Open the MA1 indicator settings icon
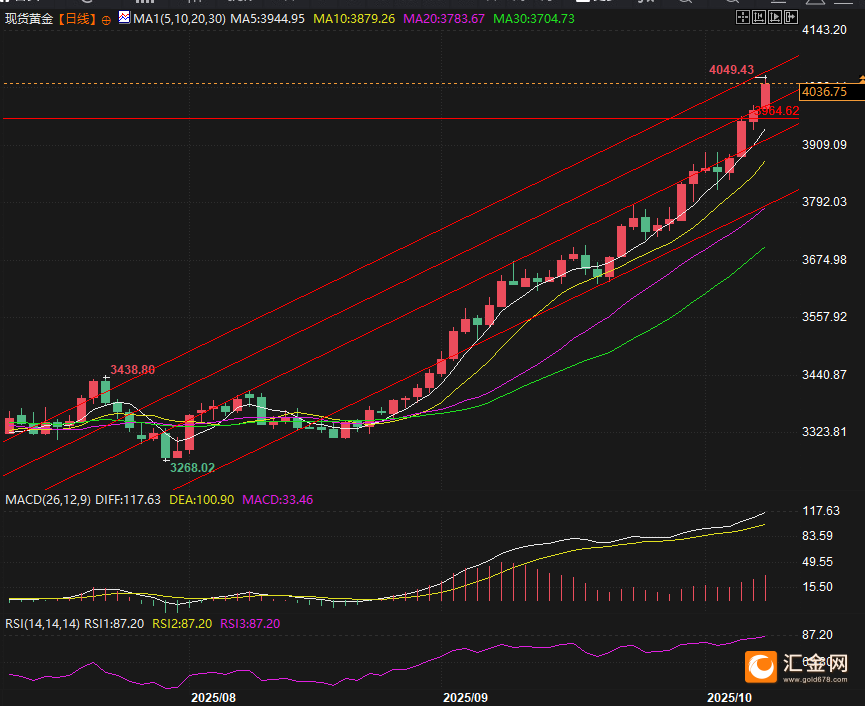 124,18
